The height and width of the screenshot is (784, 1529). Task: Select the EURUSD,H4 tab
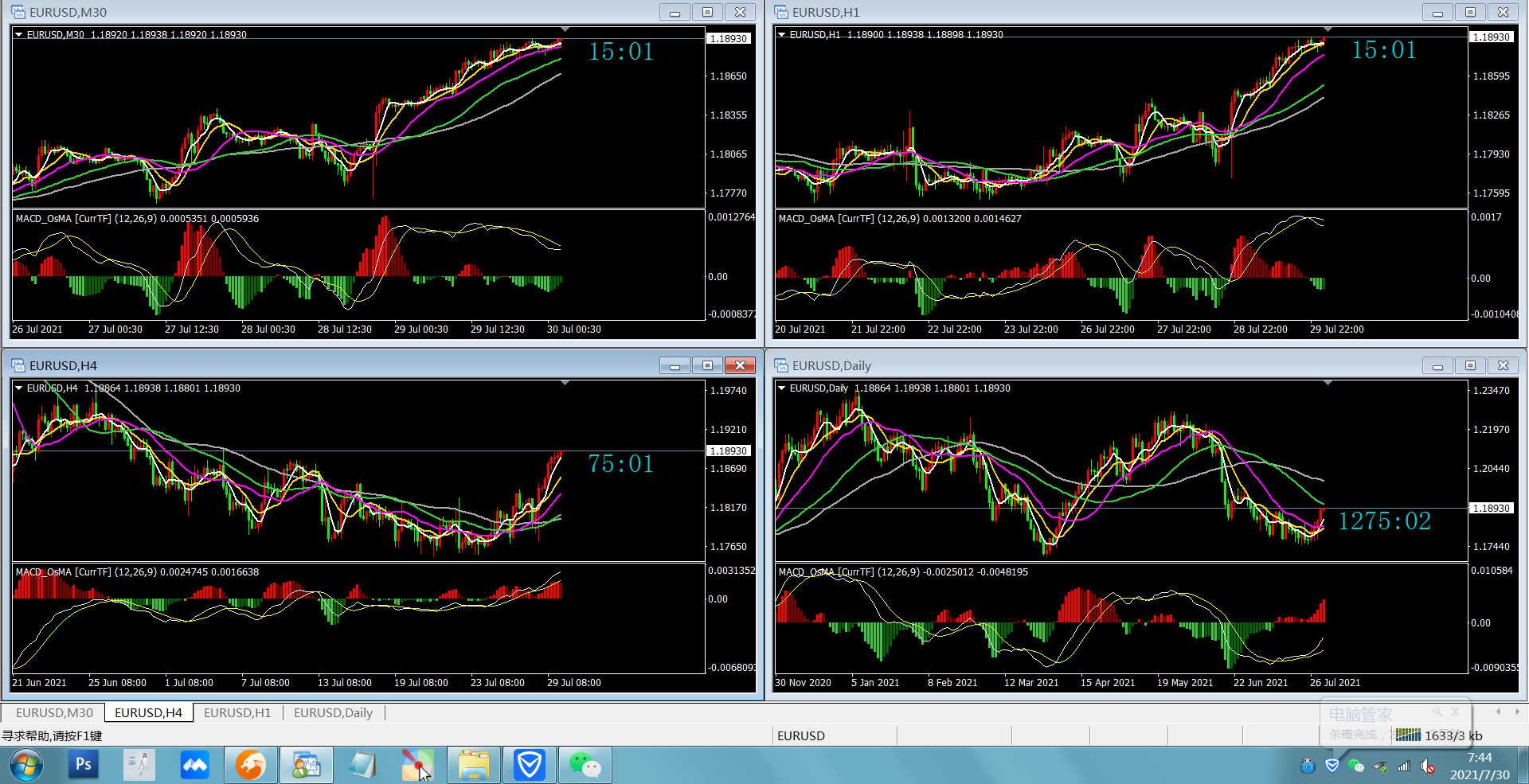(148, 712)
